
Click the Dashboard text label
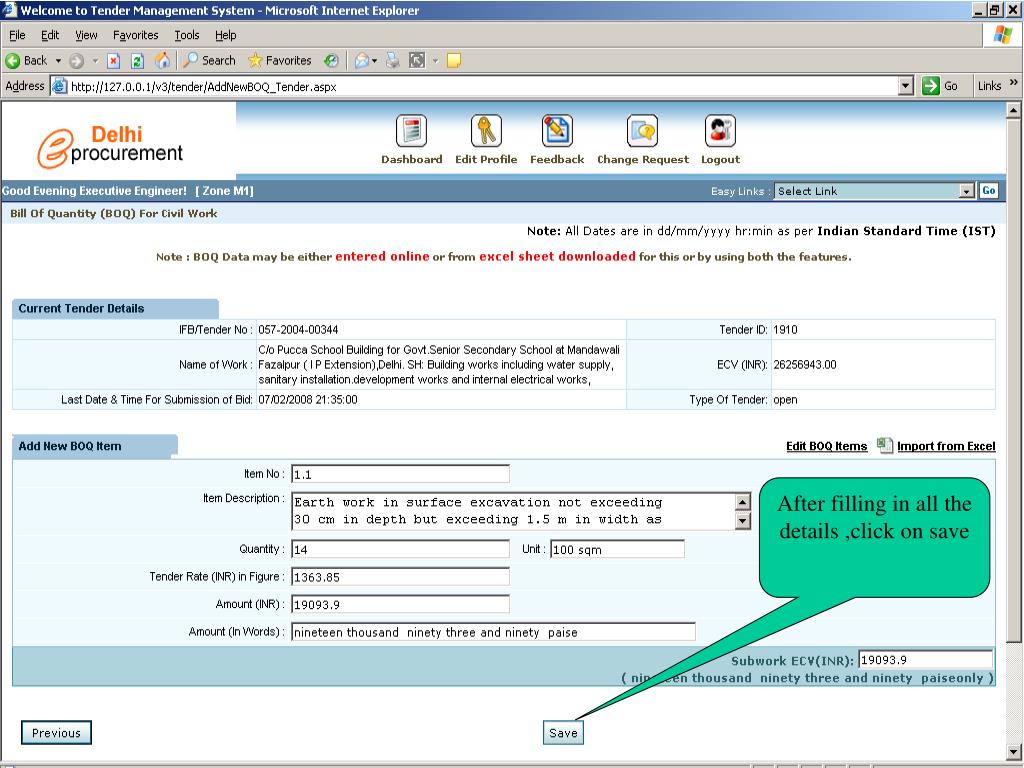[x=411, y=159]
